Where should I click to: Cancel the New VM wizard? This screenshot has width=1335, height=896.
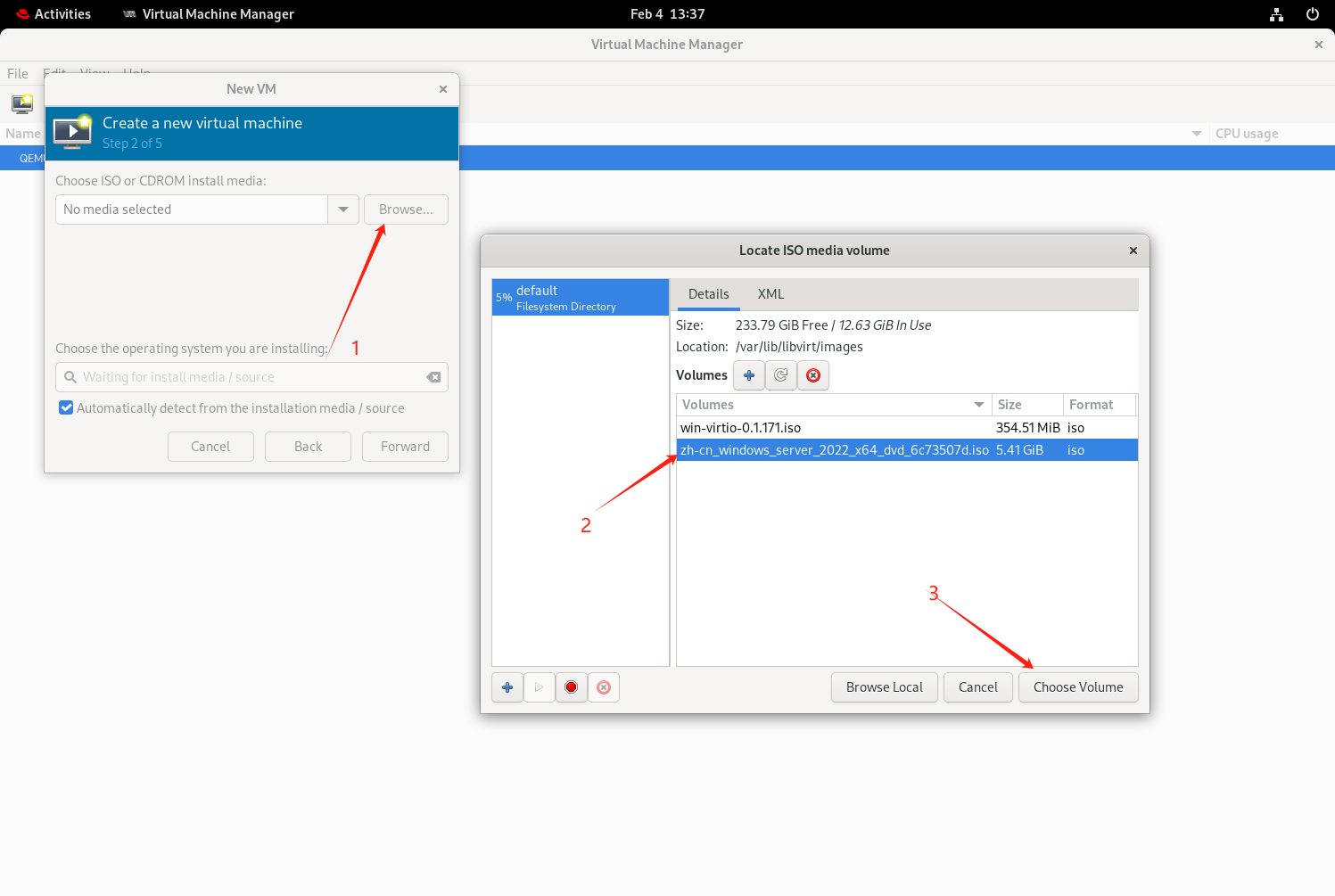pyautogui.click(x=210, y=447)
